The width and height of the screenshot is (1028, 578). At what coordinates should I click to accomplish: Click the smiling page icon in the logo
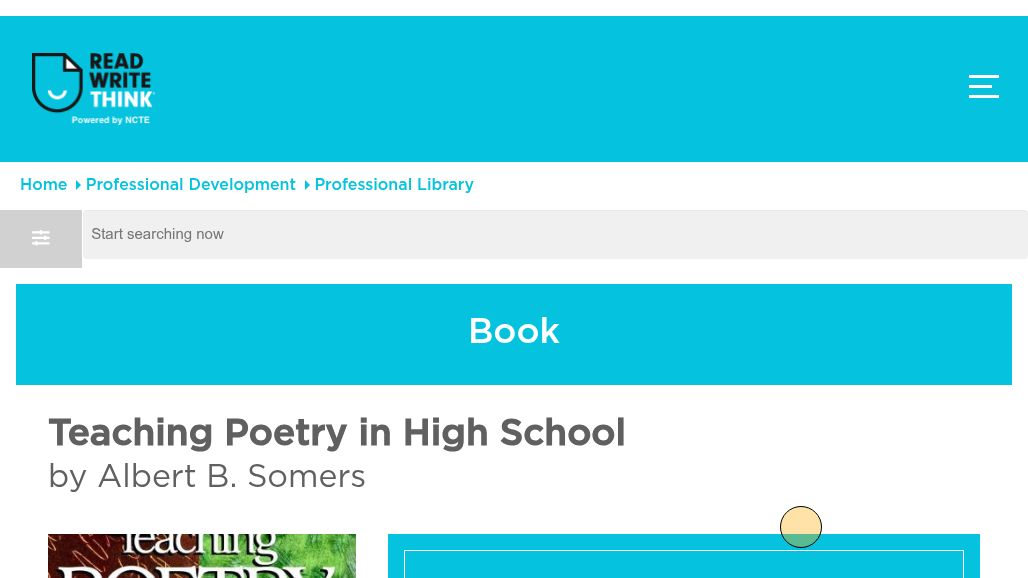(57, 83)
